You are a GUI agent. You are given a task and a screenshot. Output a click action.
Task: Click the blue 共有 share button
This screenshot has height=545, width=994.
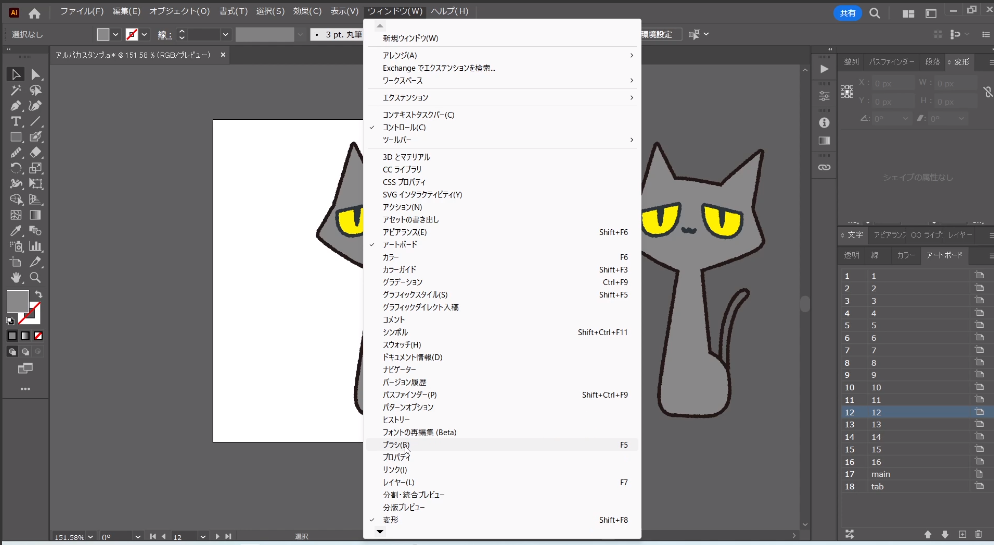(x=847, y=13)
